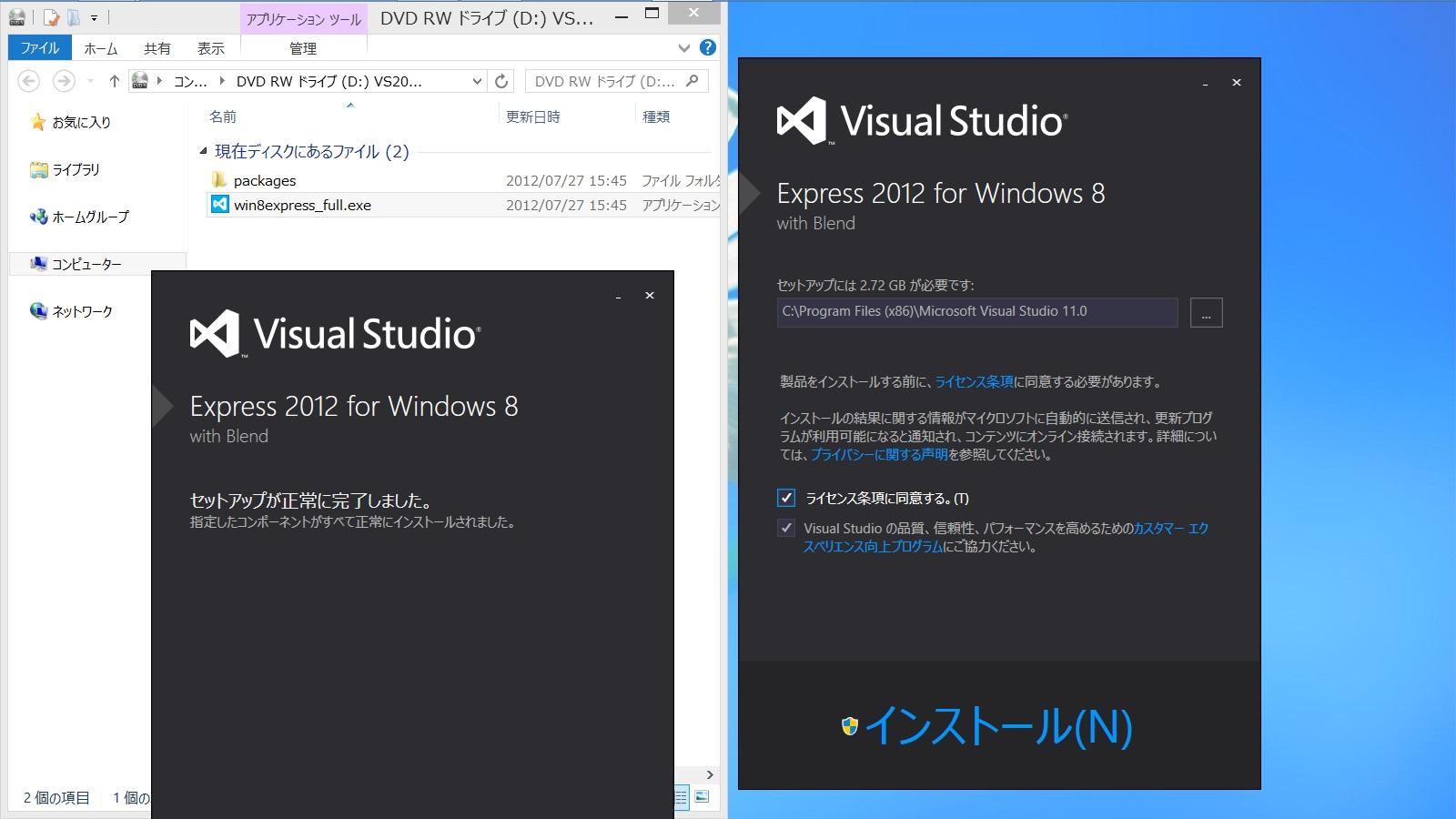Click the packages folder name
1456x819 pixels.
(x=265, y=180)
